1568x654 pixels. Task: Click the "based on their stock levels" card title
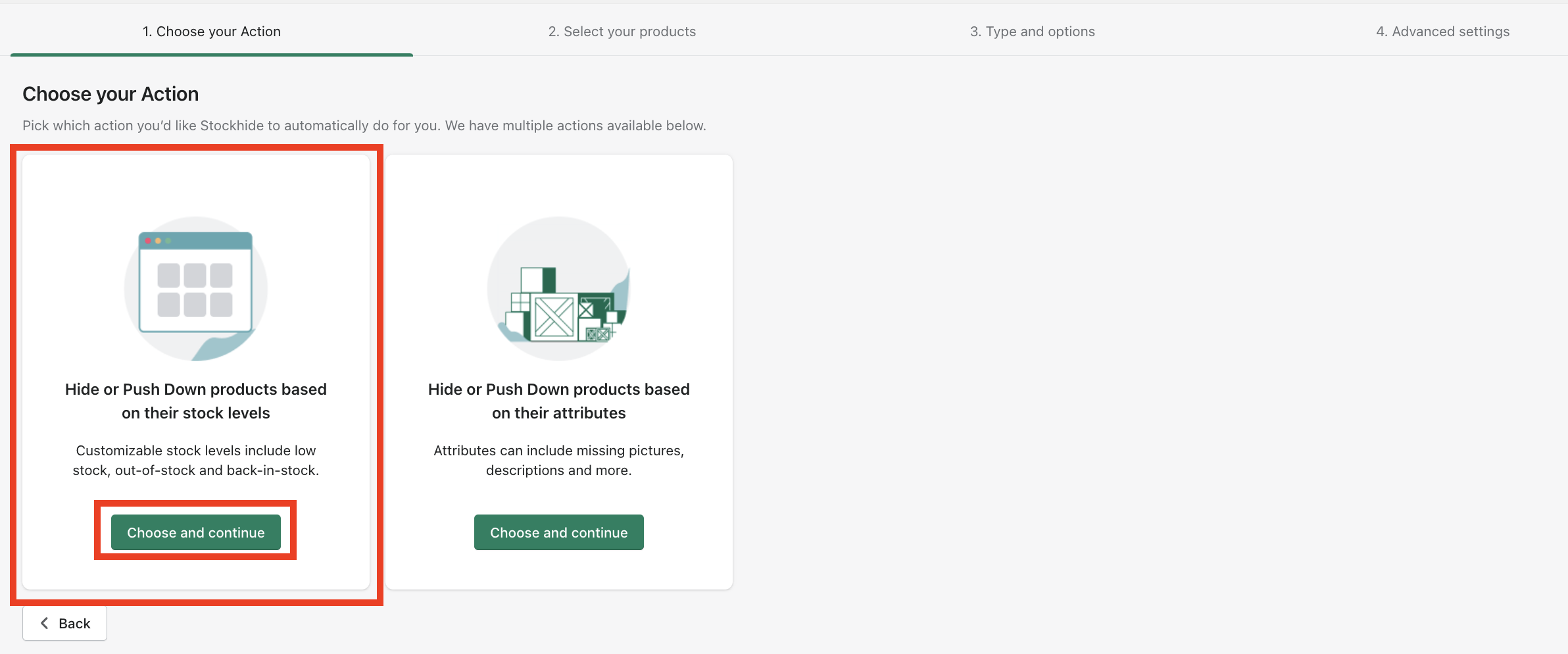coord(196,401)
